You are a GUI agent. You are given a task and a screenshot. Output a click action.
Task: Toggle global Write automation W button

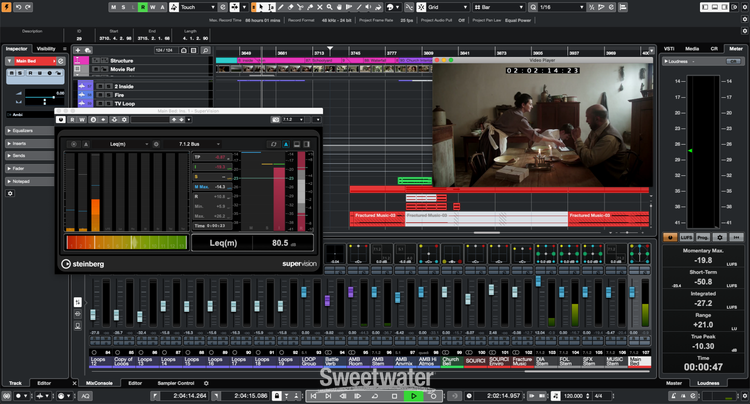click(x=153, y=7)
